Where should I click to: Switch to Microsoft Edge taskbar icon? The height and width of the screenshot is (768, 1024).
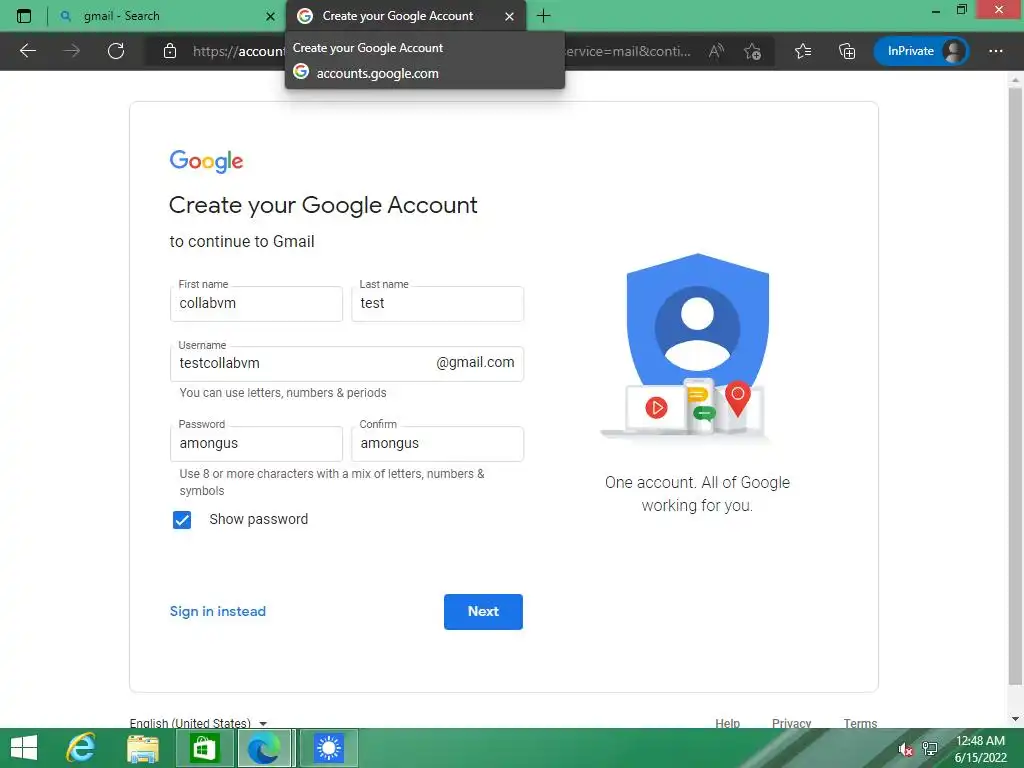click(x=264, y=748)
